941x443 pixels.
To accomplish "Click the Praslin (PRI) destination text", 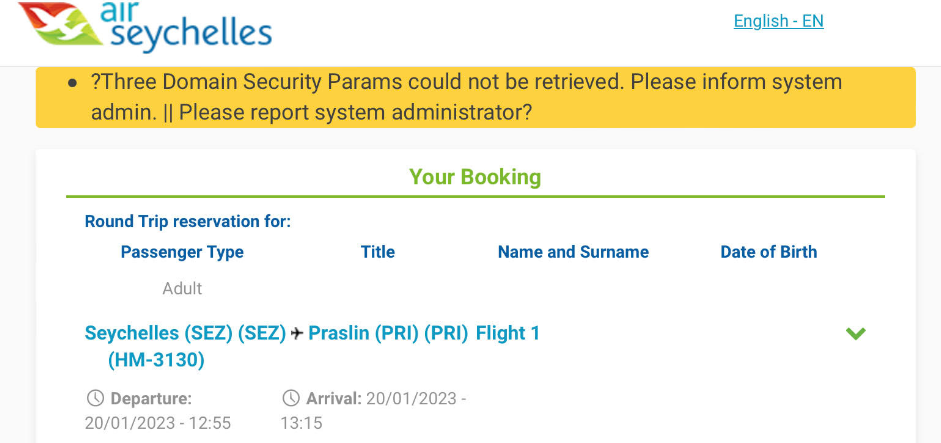I will pyautogui.click(x=388, y=333).
